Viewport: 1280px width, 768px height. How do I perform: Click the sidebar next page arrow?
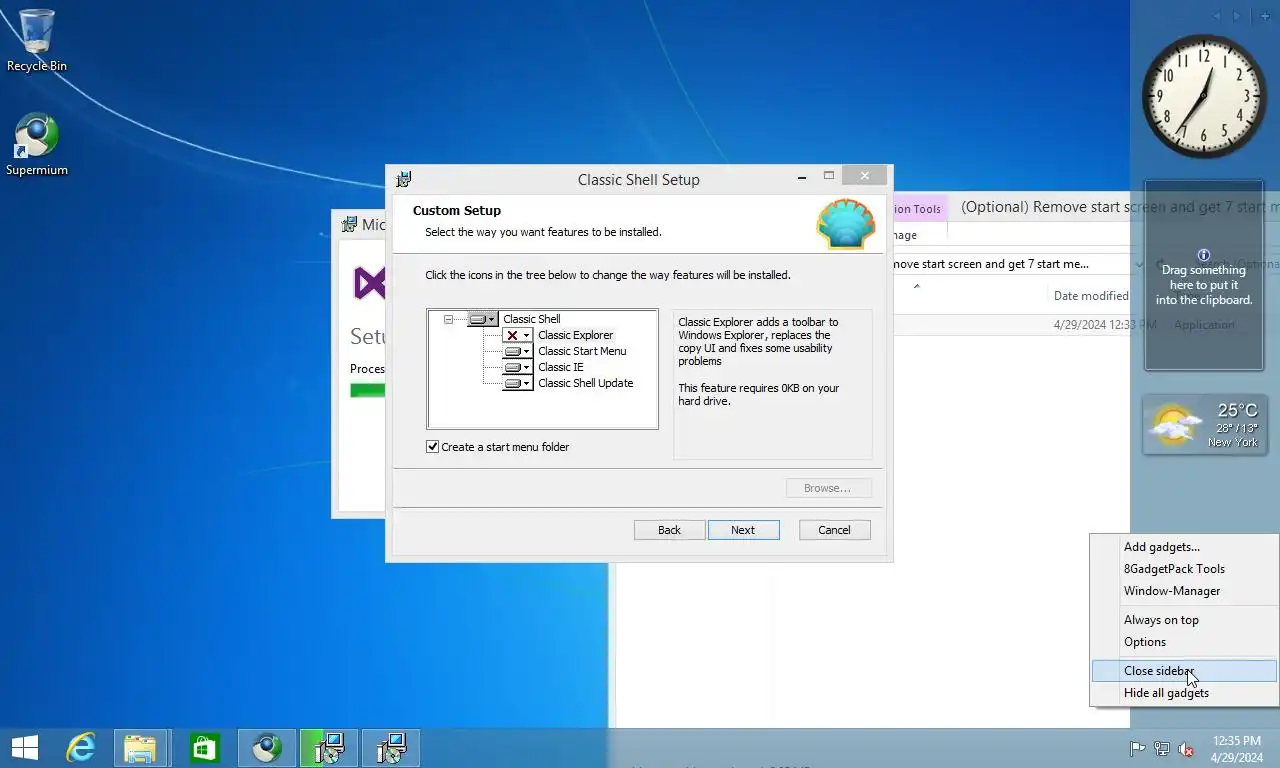click(x=1236, y=16)
